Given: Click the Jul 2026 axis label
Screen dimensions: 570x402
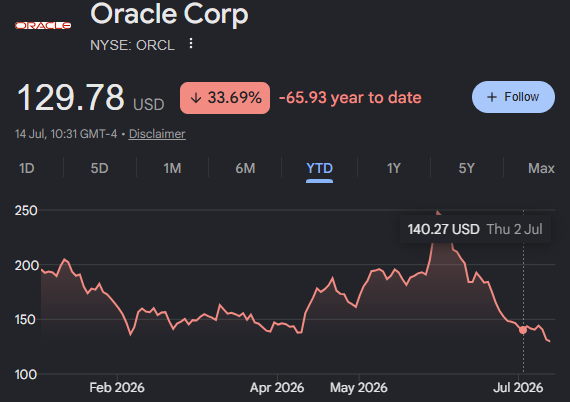Looking at the screenshot, I should point(518,387).
